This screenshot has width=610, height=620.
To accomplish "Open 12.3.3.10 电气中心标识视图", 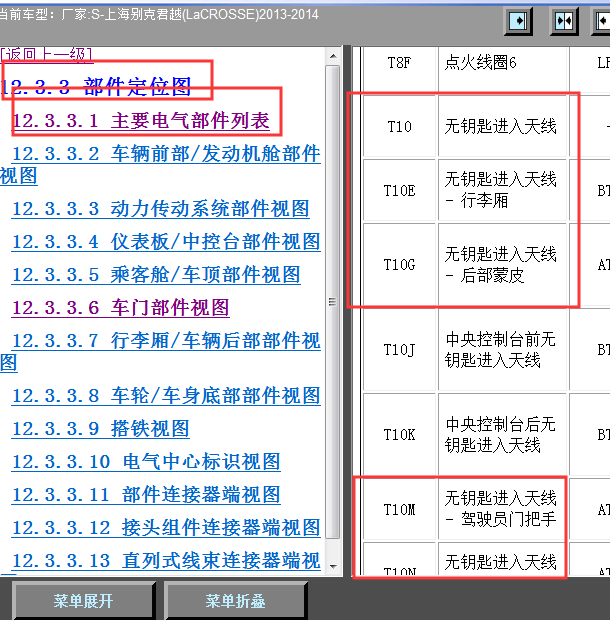I will pyautogui.click(x=146, y=461).
